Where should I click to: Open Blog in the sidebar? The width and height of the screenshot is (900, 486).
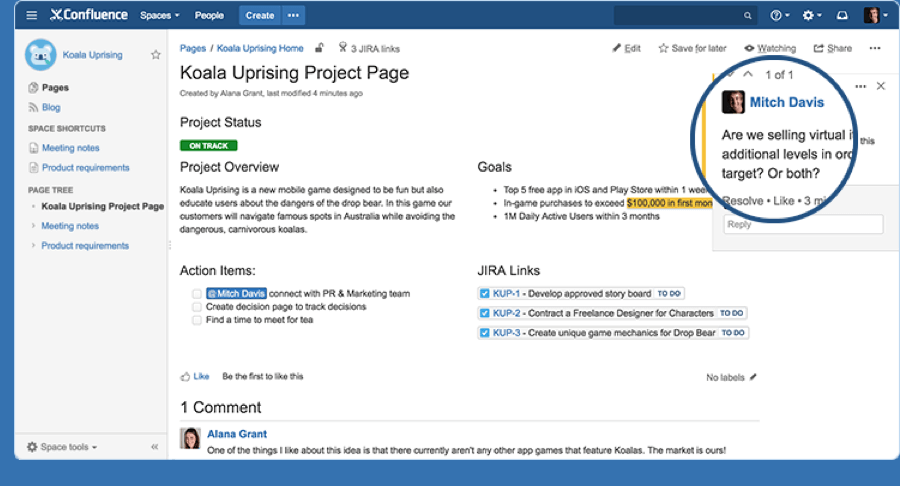point(50,107)
